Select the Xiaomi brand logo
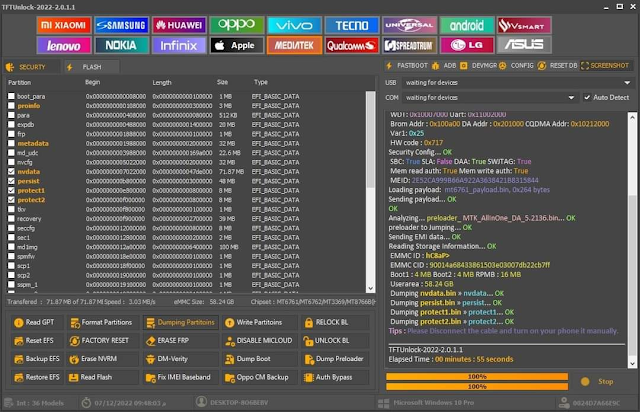Image resolution: width=640 pixels, height=412 pixels. (x=64, y=25)
